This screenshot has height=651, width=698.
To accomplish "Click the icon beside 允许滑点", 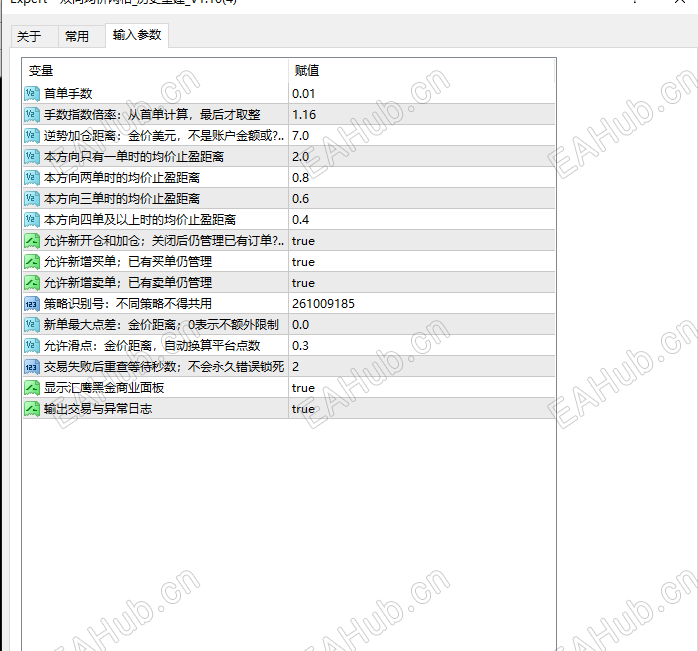I will (x=32, y=346).
